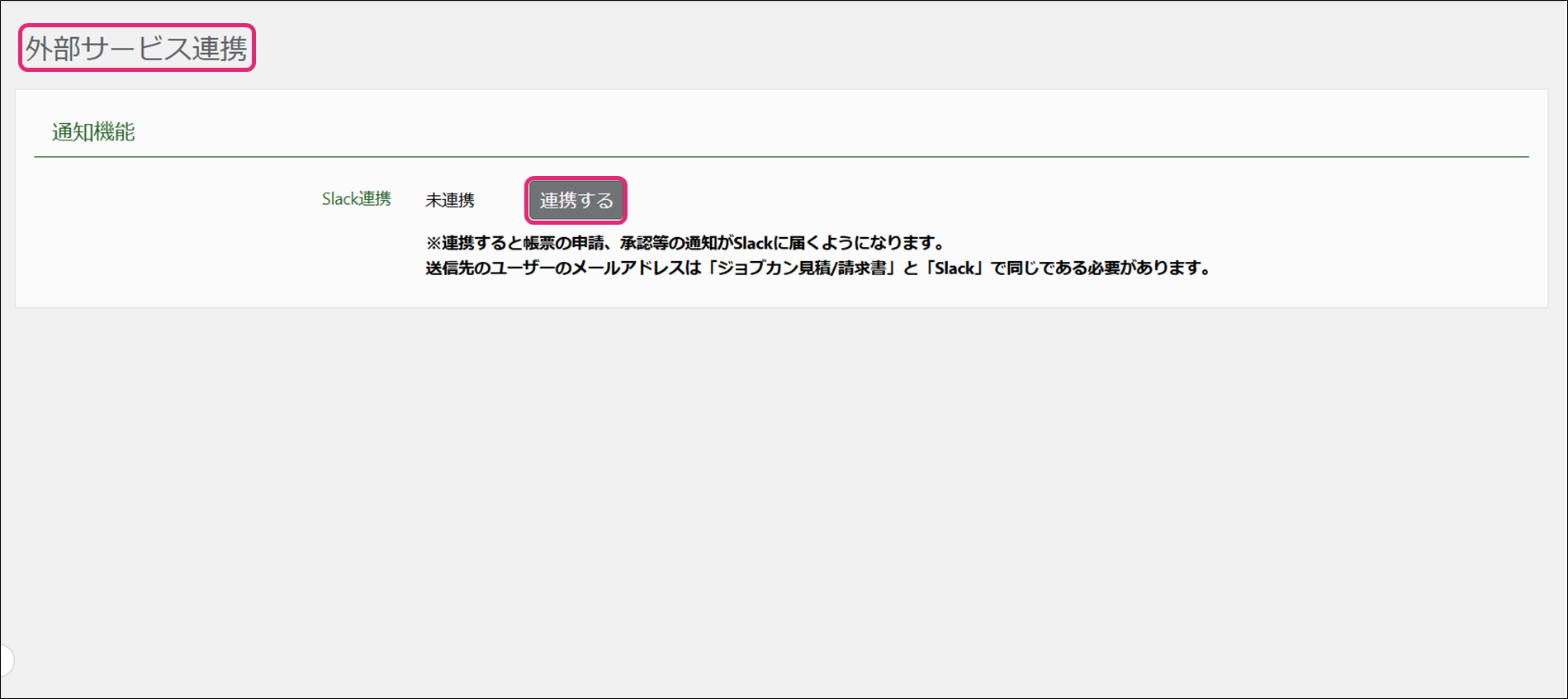Image resolution: width=1568 pixels, height=699 pixels.
Task: Select the 通知機能 section heading
Action: pyautogui.click(x=93, y=132)
